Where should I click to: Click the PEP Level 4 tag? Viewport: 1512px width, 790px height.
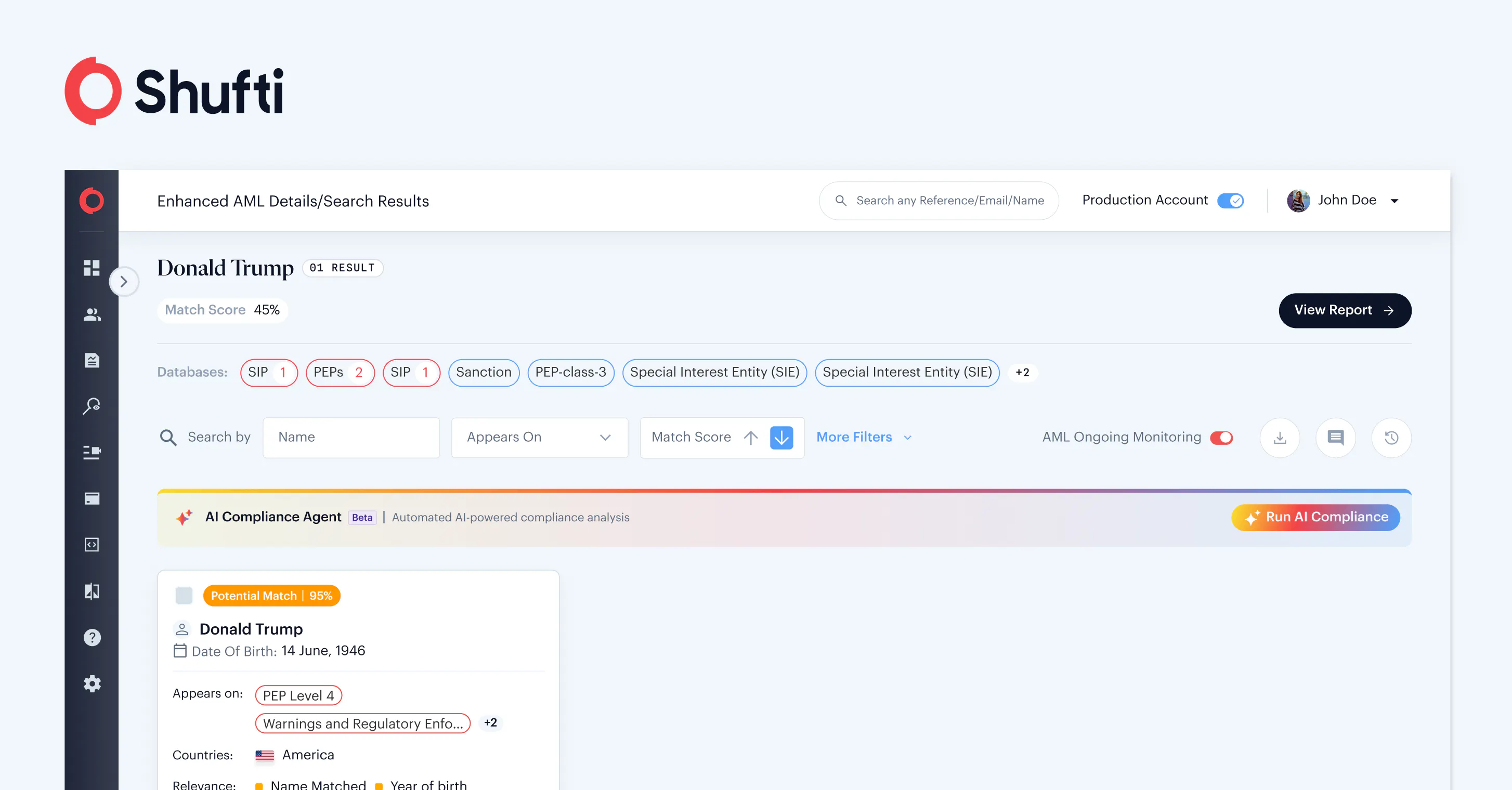[298, 695]
